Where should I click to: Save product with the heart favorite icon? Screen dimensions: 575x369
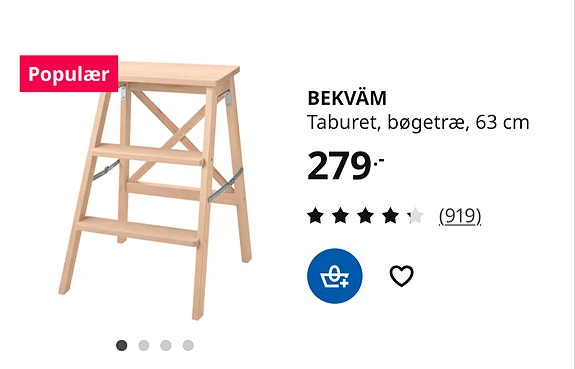(402, 276)
